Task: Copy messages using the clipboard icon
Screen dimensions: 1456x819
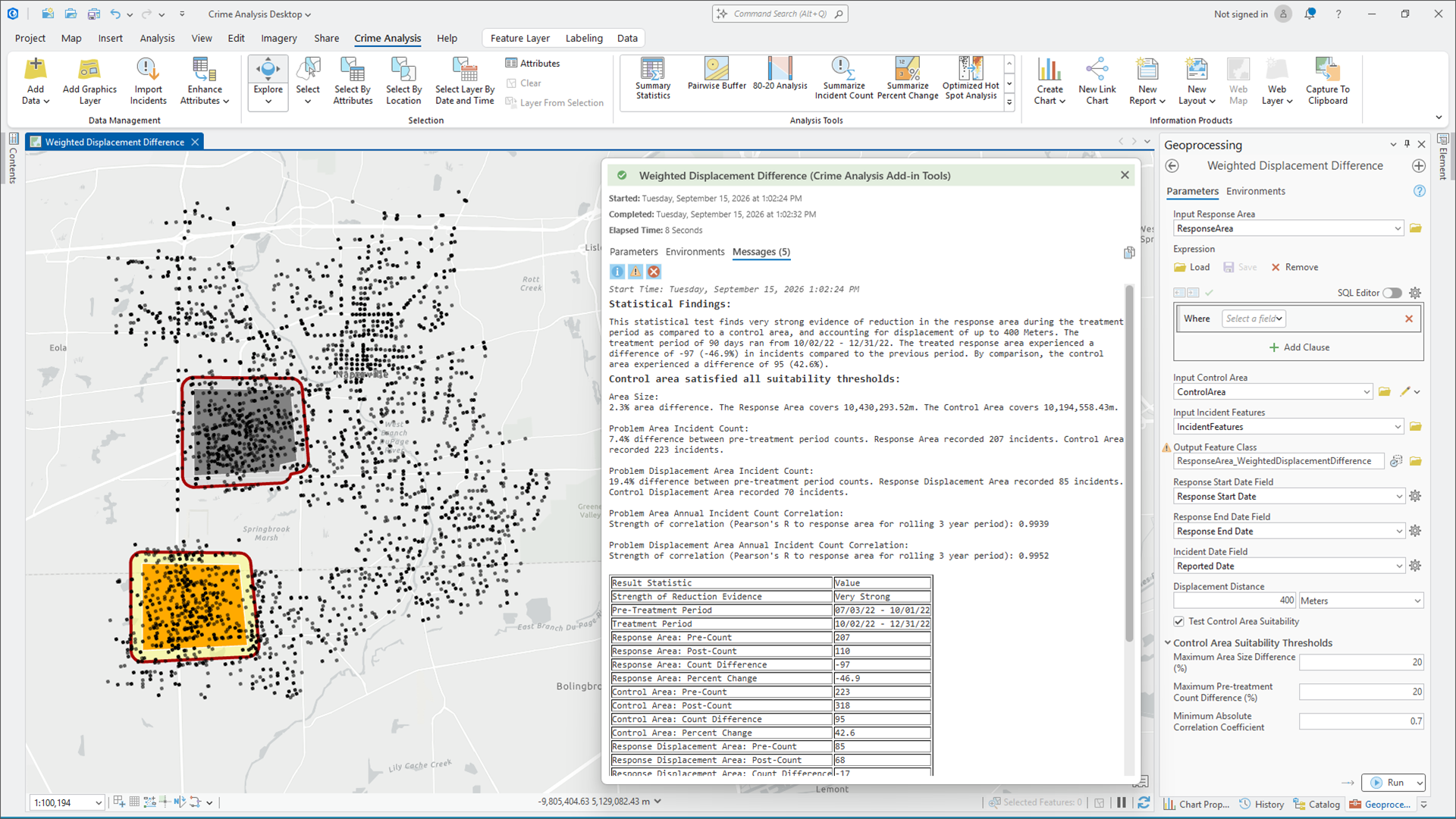Action: [x=1129, y=253]
